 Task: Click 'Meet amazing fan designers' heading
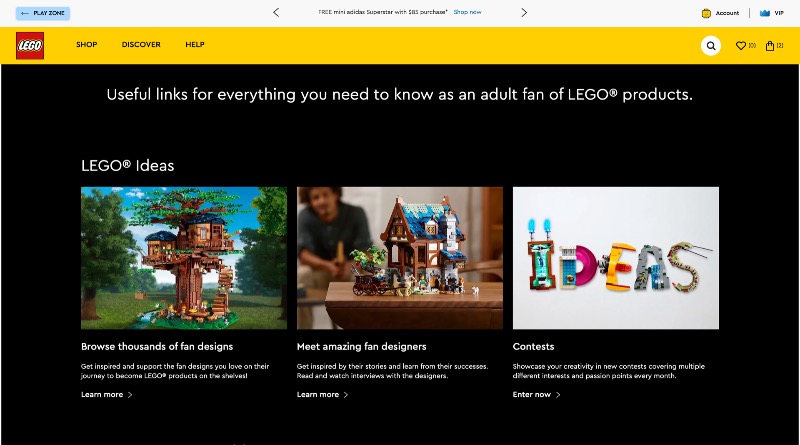361,347
